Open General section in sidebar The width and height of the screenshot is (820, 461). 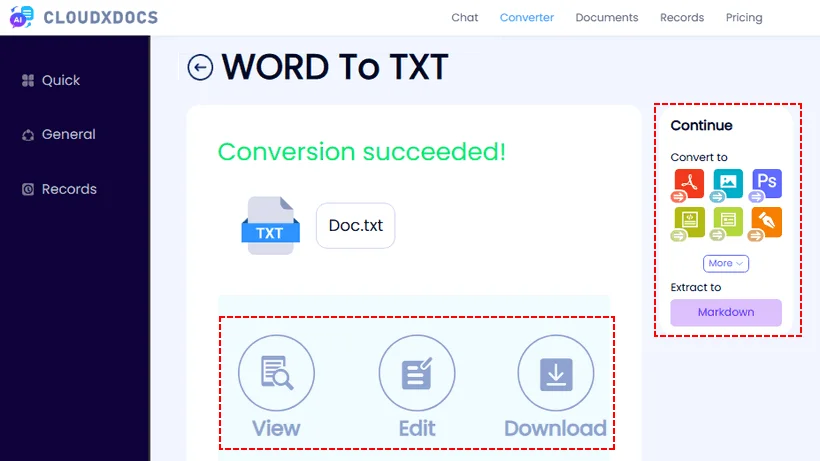pos(59,135)
